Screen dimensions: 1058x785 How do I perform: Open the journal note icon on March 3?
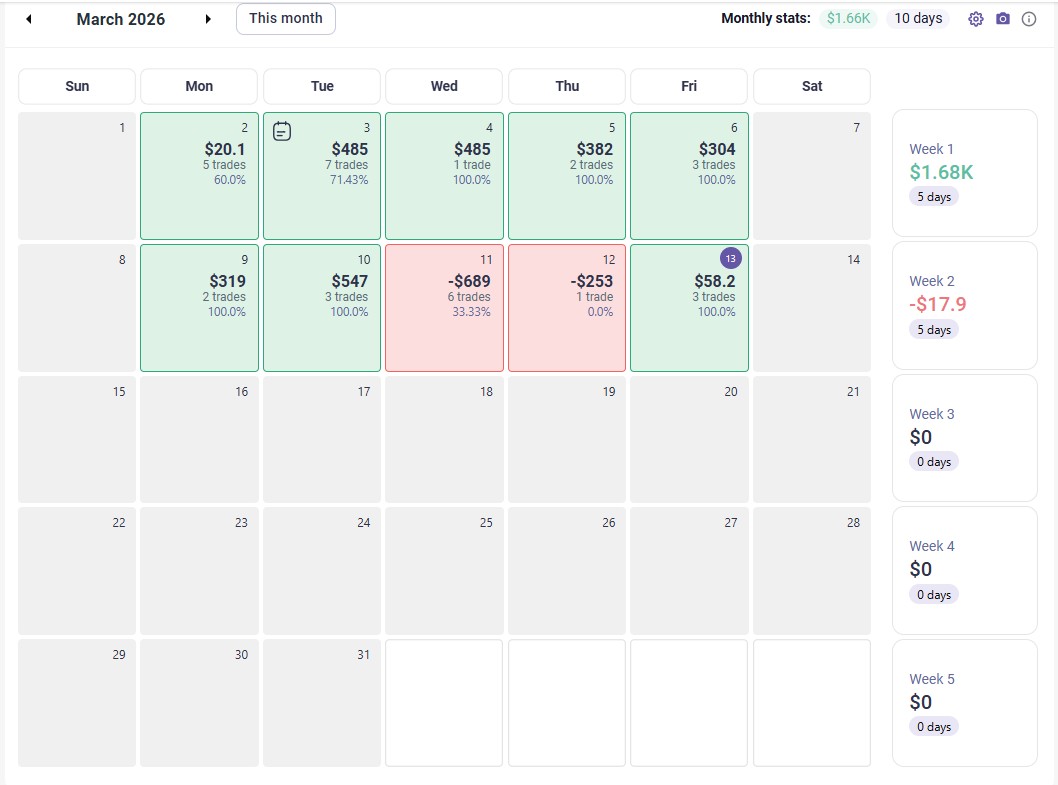(281, 130)
